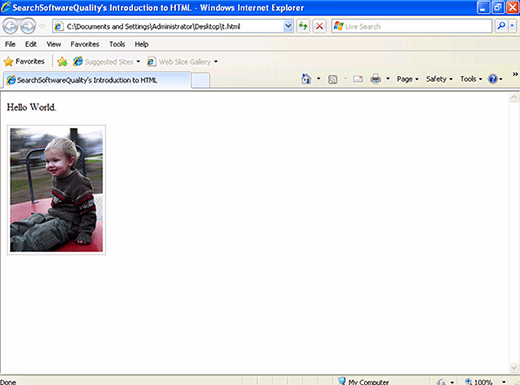Image resolution: width=520 pixels, height=385 pixels.
Task: Open the search provider options dropdown
Action: (x=512, y=26)
